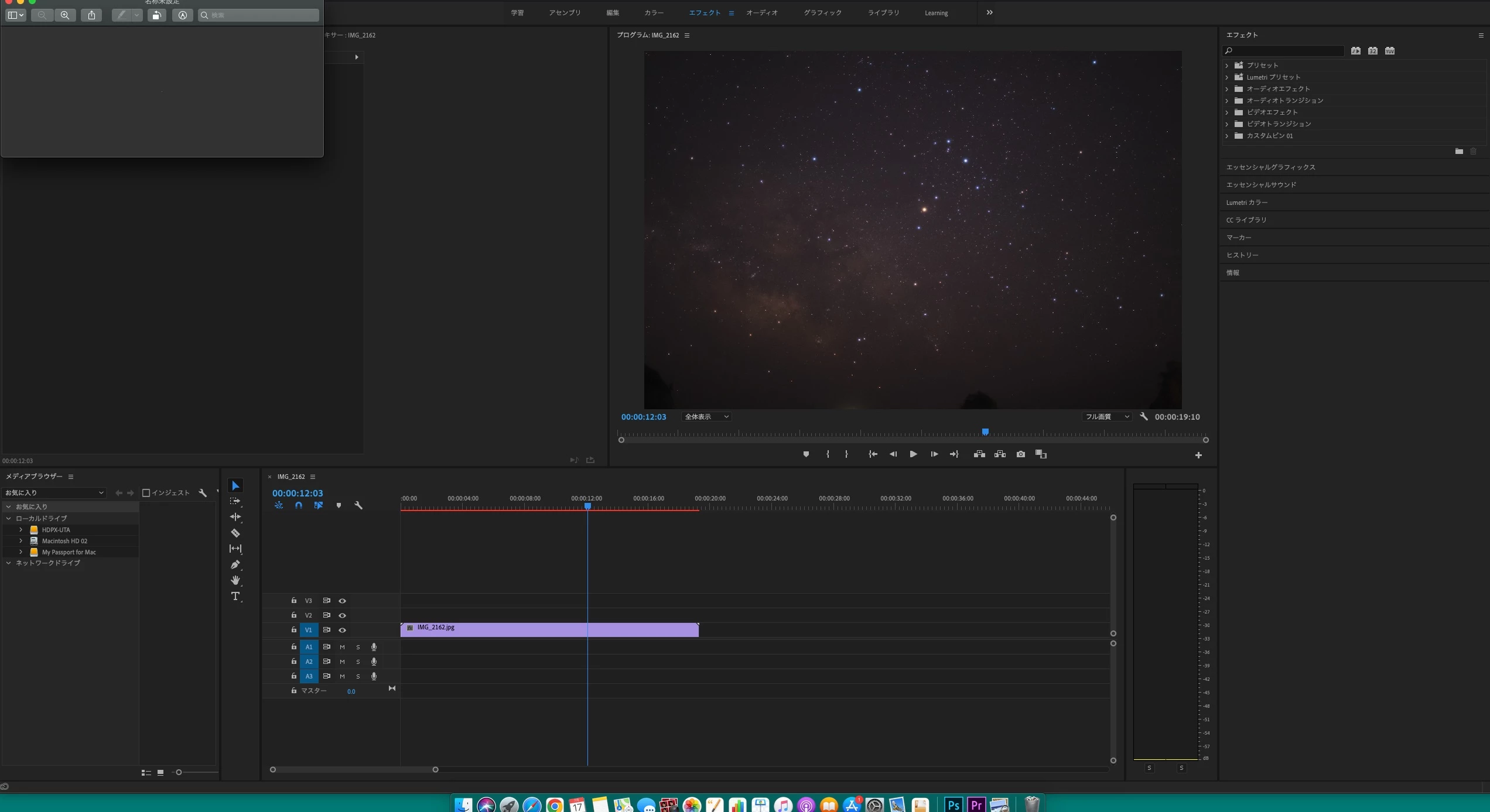Switch to the Color workspace (カラー)
This screenshot has height=812, width=1490.
click(x=654, y=13)
